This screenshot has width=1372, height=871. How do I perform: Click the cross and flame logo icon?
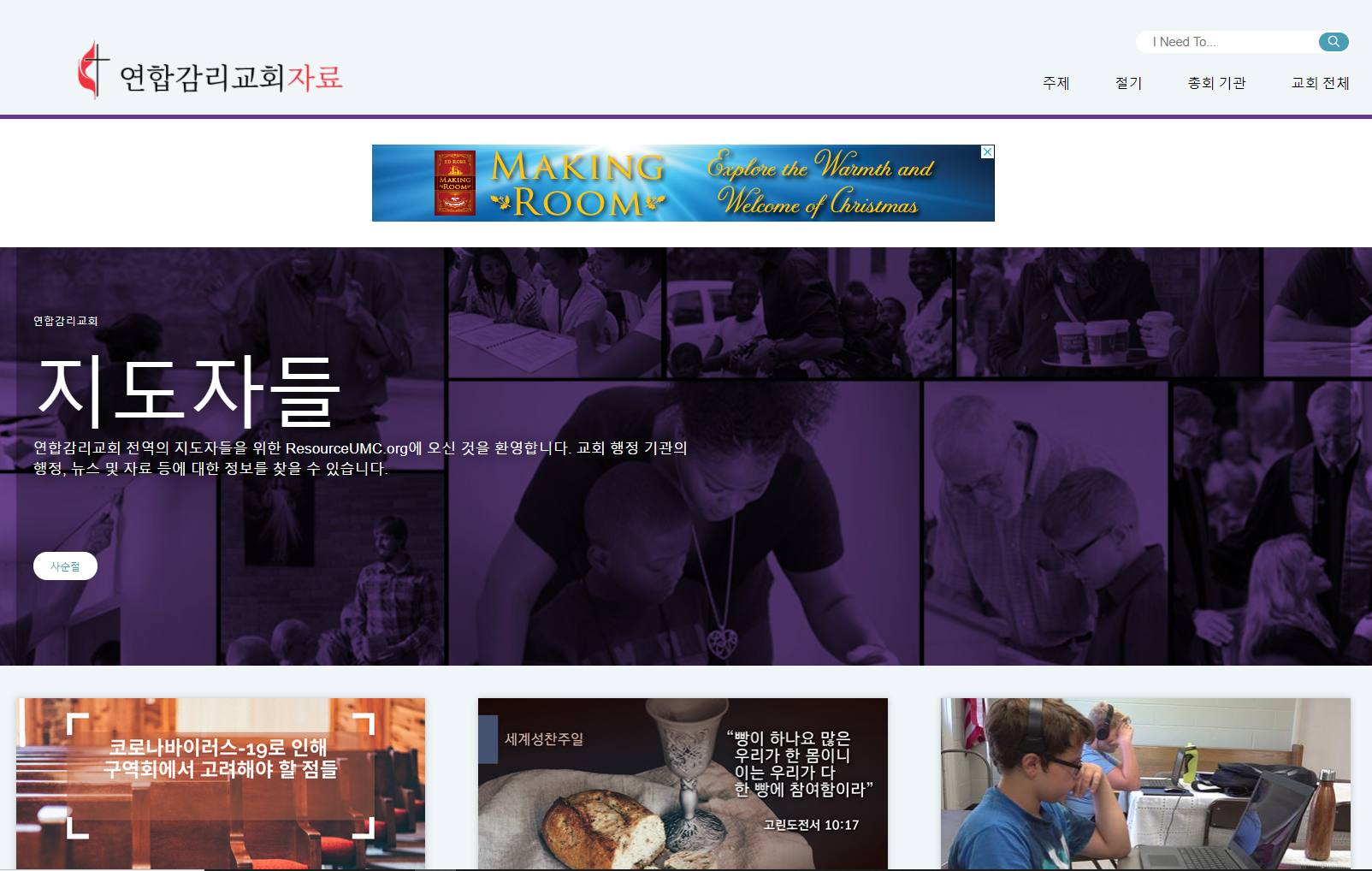coord(93,70)
